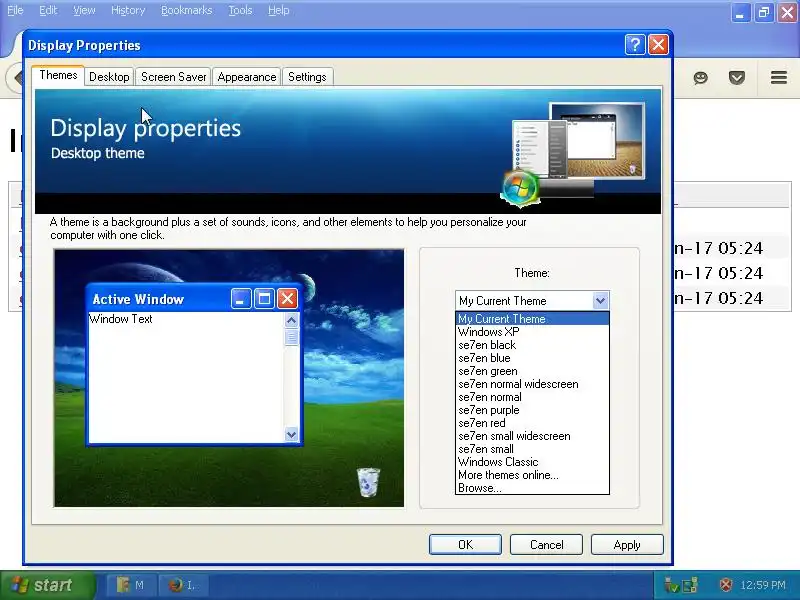Choose se7en normal widescreen theme
The width and height of the screenshot is (800, 600).
(x=532, y=384)
